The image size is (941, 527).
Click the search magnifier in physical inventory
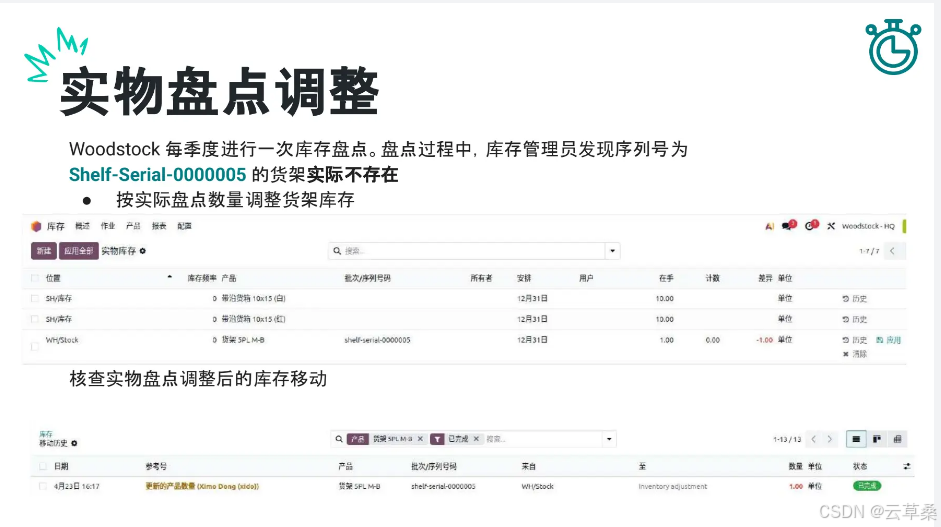[x=337, y=251]
